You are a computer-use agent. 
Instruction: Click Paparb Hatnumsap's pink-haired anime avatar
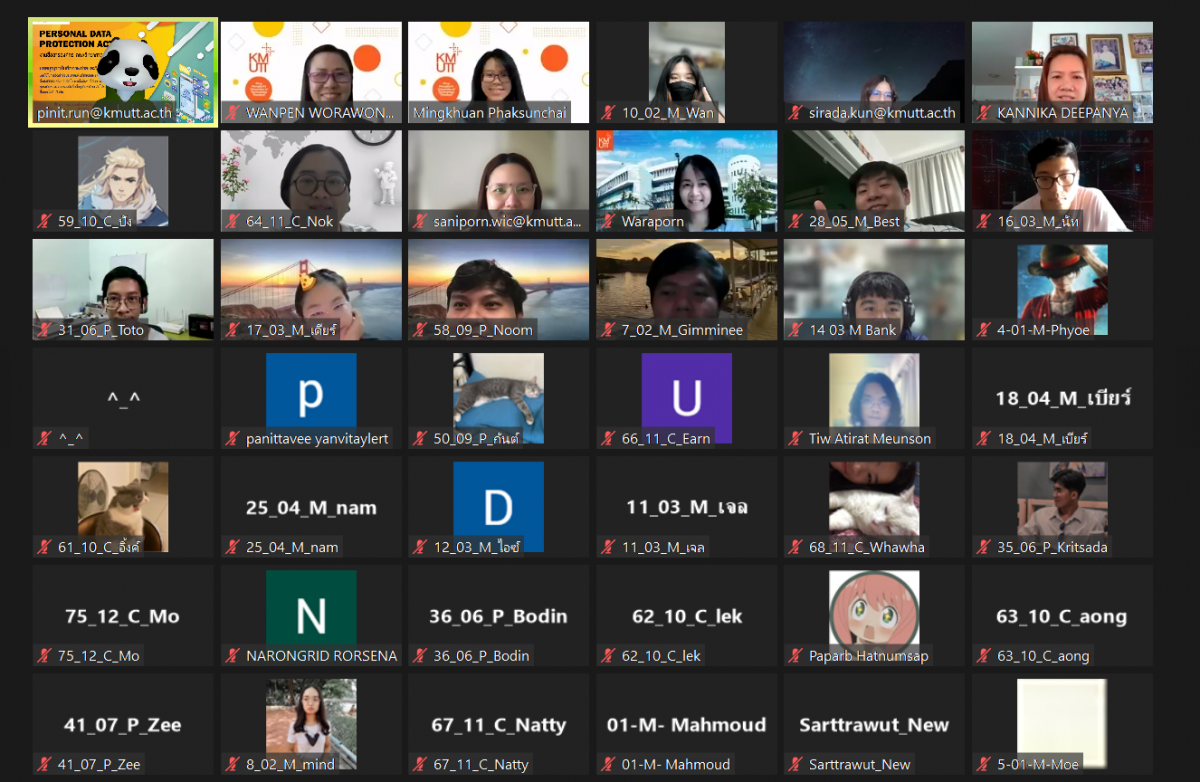(x=874, y=615)
